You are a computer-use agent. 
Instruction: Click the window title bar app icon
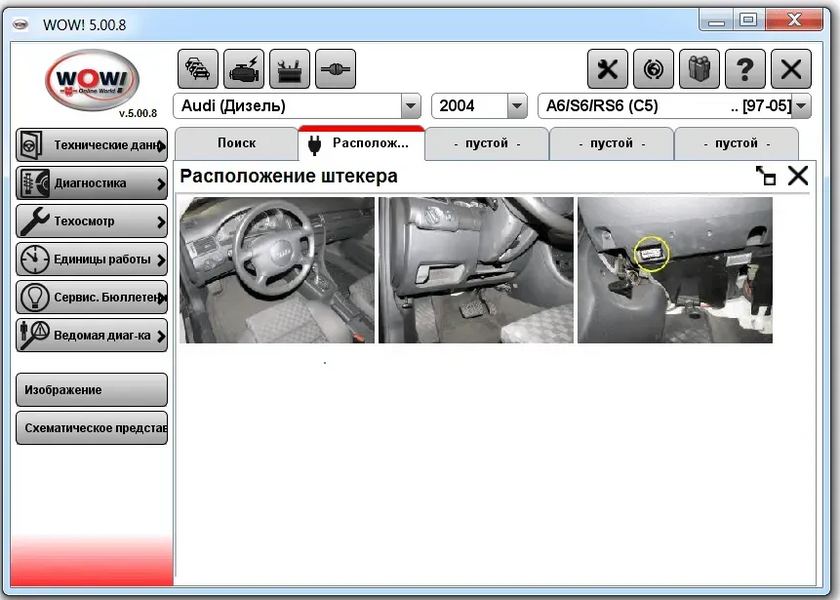(20, 25)
